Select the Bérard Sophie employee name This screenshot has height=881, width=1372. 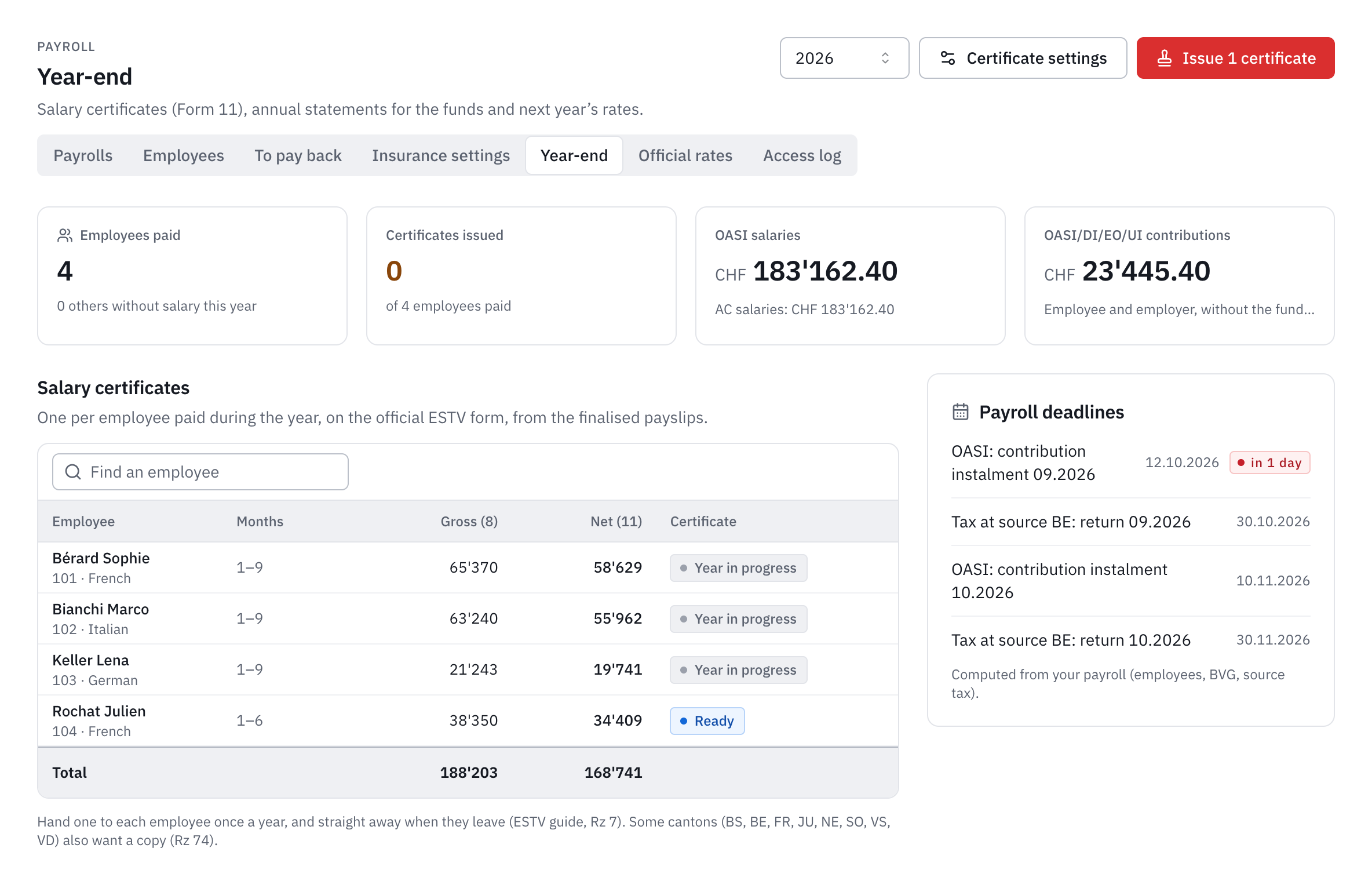pyautogui.click(x=101, y=558)
